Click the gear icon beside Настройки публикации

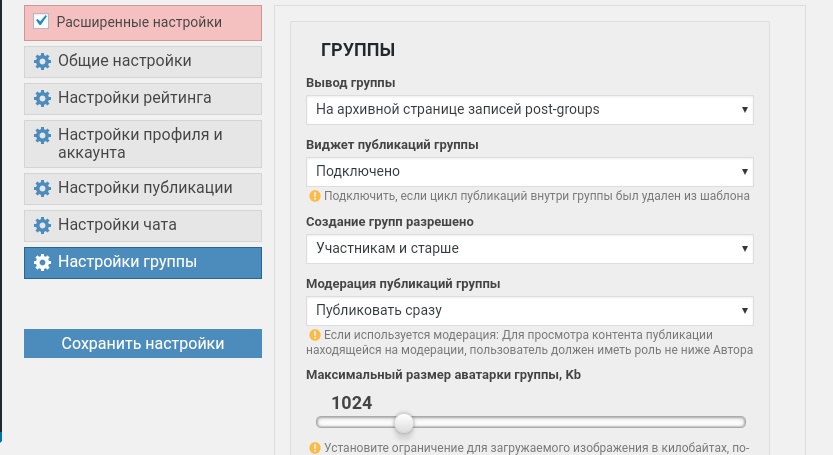(x=42, y=188)
